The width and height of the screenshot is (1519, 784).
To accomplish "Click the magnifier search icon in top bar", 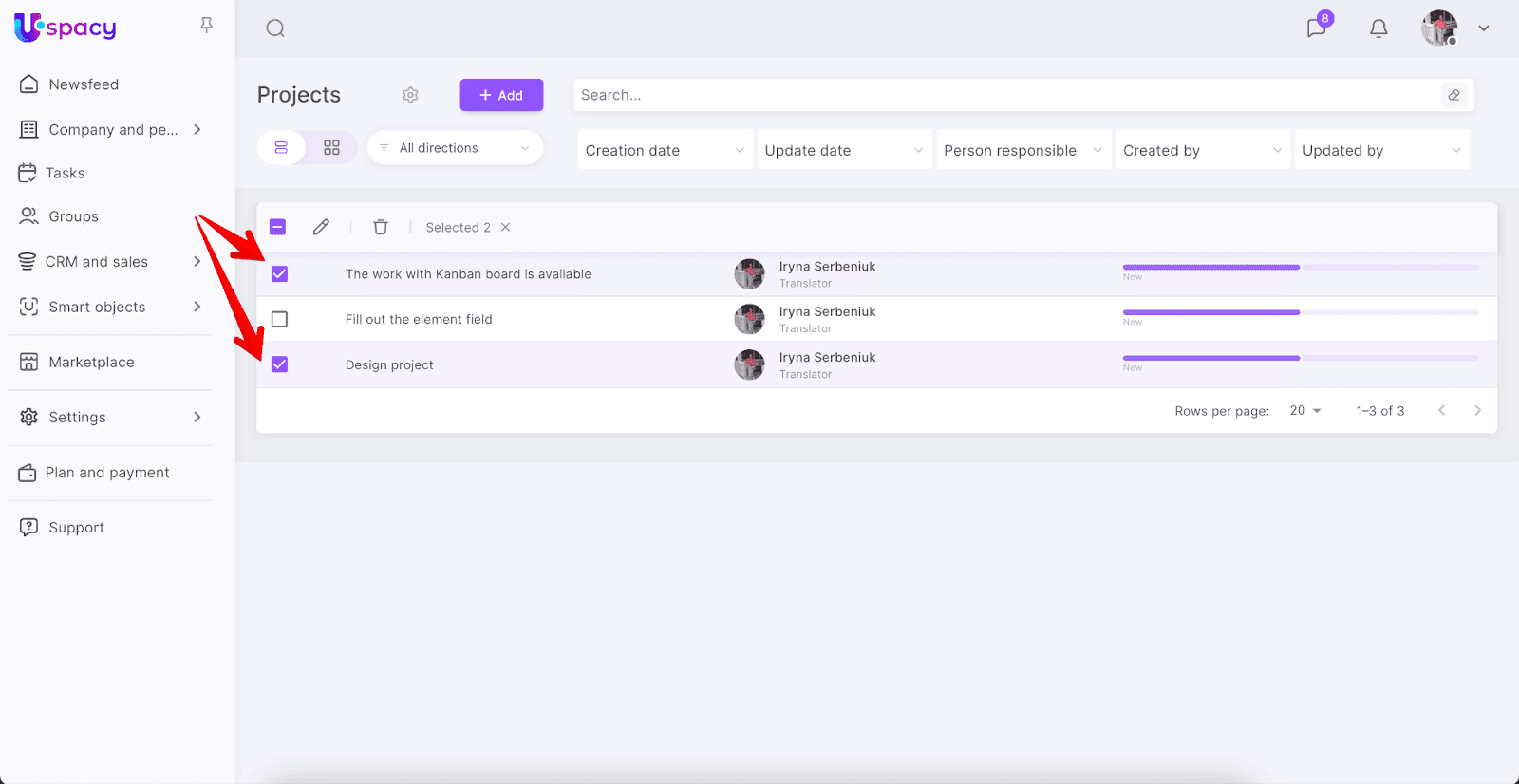I will point(275,28).
